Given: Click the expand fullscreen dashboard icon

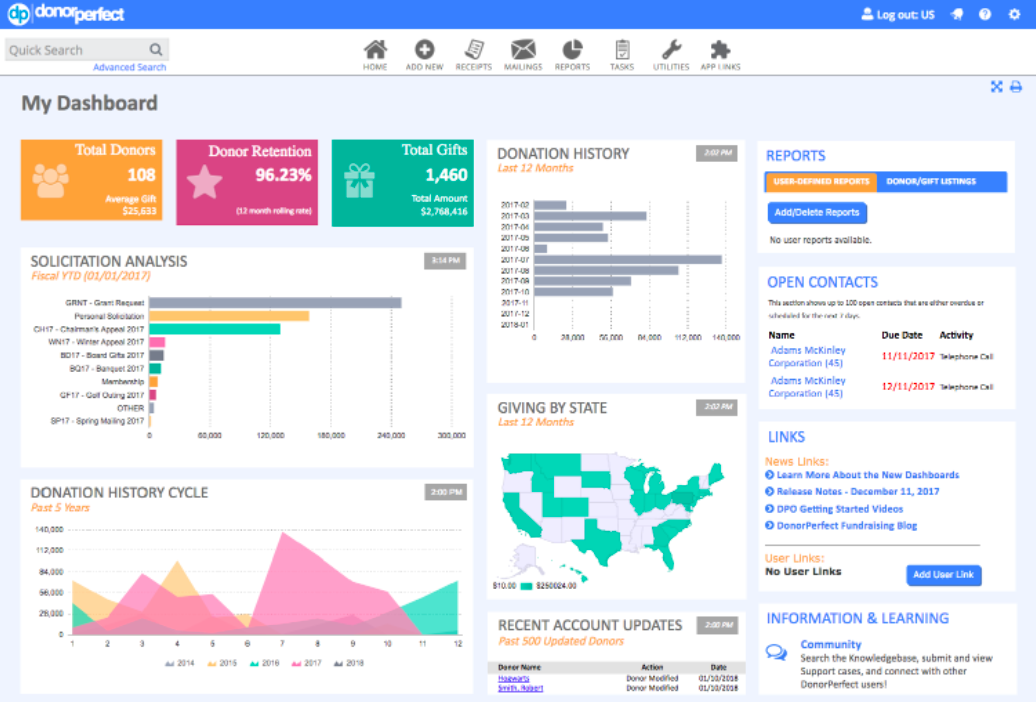Looking at the screenshot, I should click(996, 87).
